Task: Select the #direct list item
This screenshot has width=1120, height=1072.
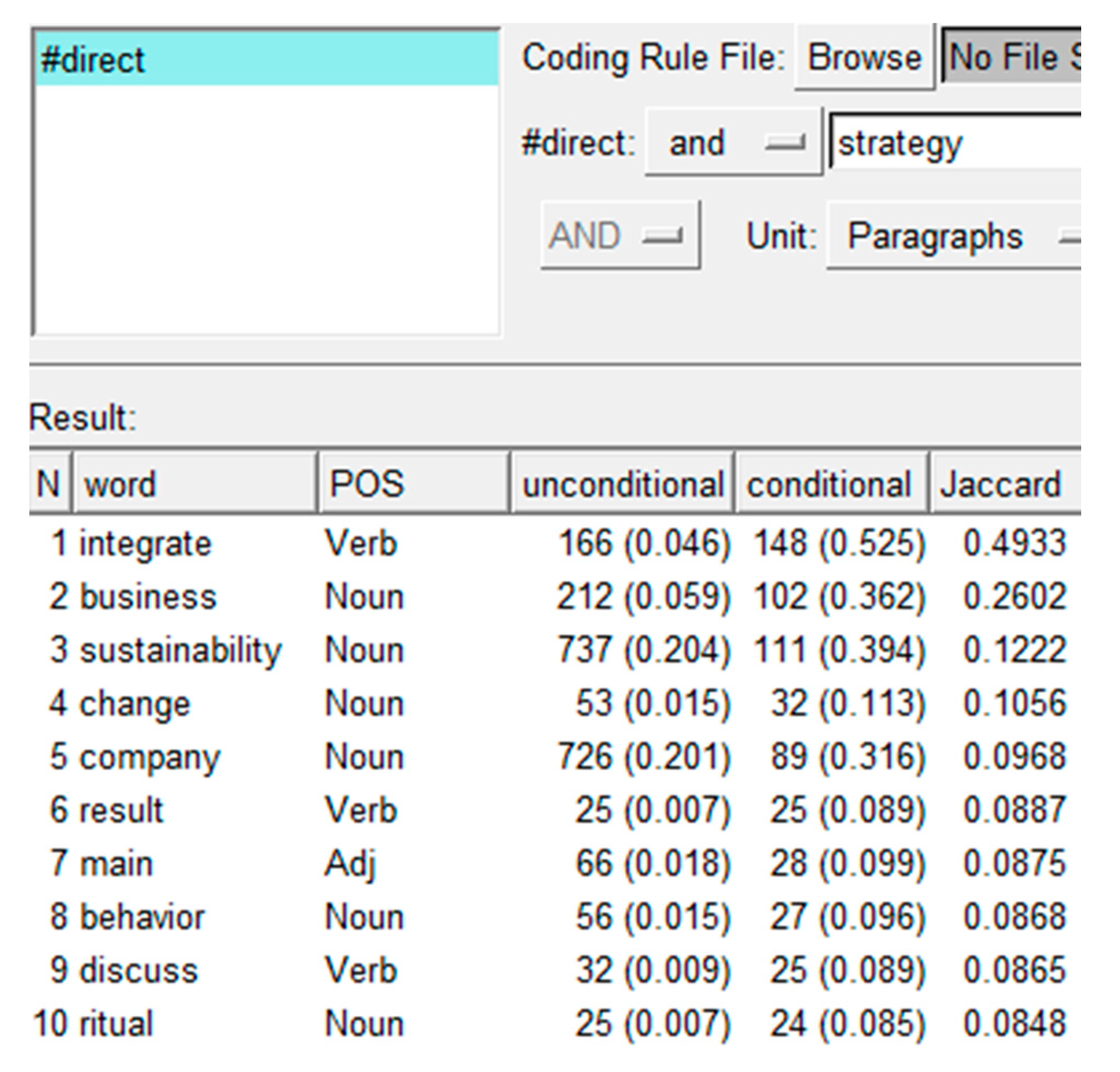Action: [x=266, y=60]
